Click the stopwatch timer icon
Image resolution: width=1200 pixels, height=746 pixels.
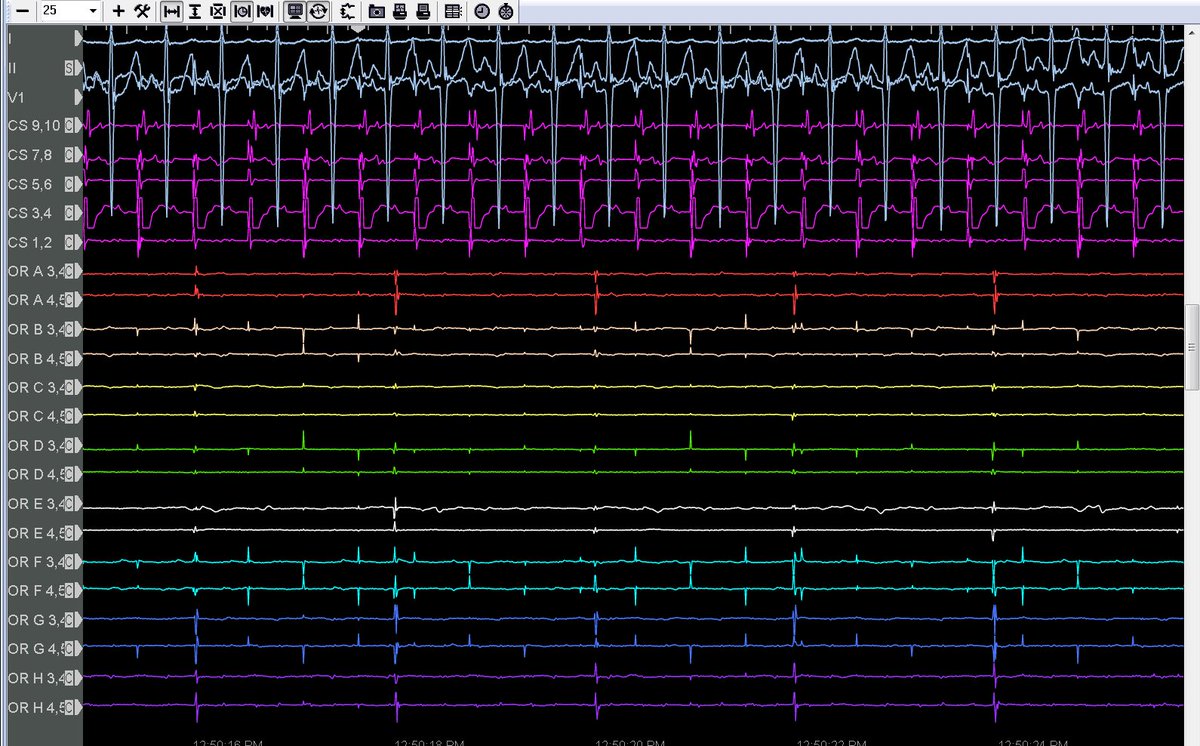pyautogui.click(x=506, y=11)
